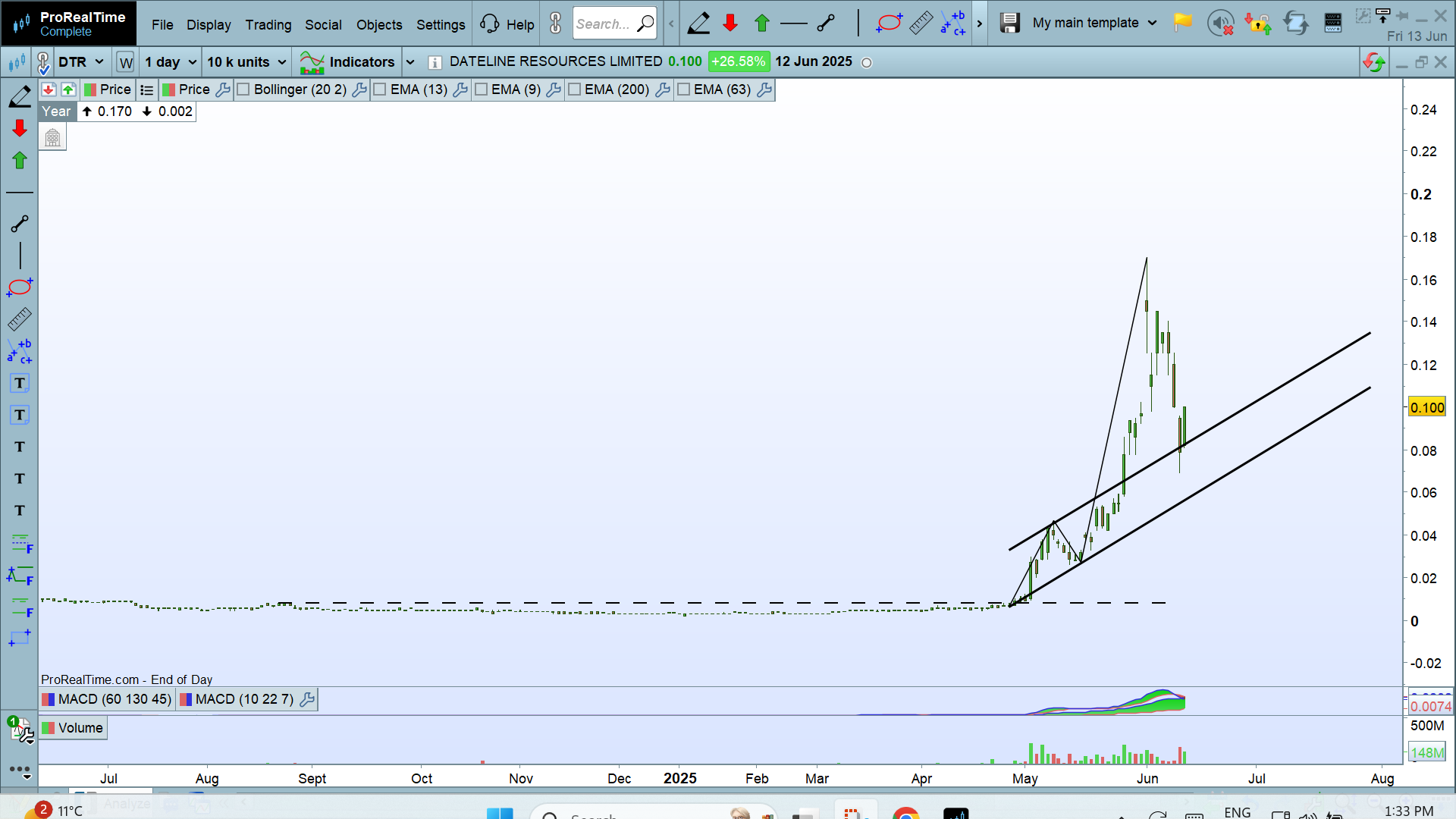Enable EMA (9) checkbox
This screenshot has height=819, width=1456.
(x=481, y=89)
